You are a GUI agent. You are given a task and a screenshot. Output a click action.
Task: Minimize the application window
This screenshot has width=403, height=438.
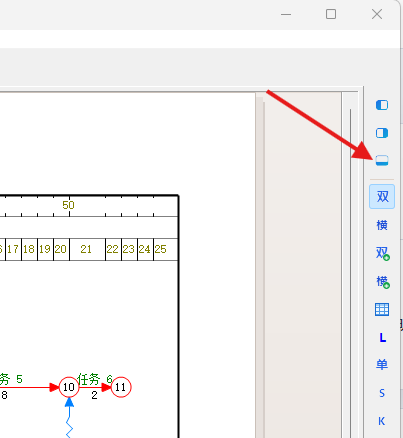point(286,14)
